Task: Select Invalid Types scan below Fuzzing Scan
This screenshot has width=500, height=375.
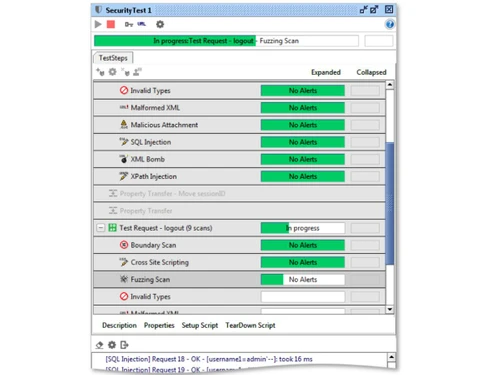Action: coord(239,296)
